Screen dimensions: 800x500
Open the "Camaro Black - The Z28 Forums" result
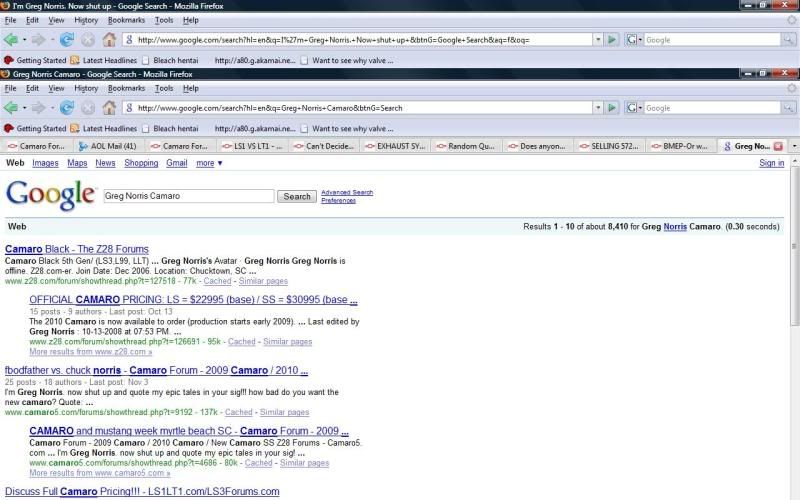[x=77, y=249]
